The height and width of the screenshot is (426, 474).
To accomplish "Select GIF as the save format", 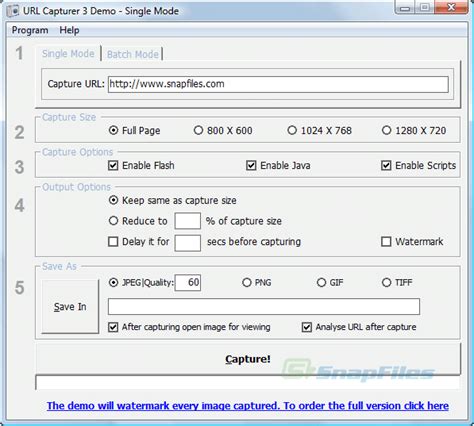I will 330,283.
